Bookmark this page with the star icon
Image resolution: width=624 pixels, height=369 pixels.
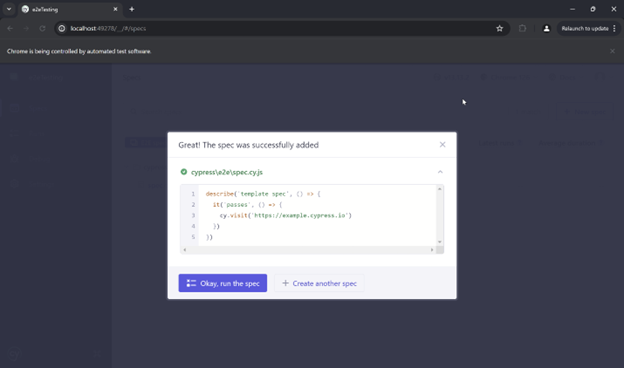tap(499, 28)
